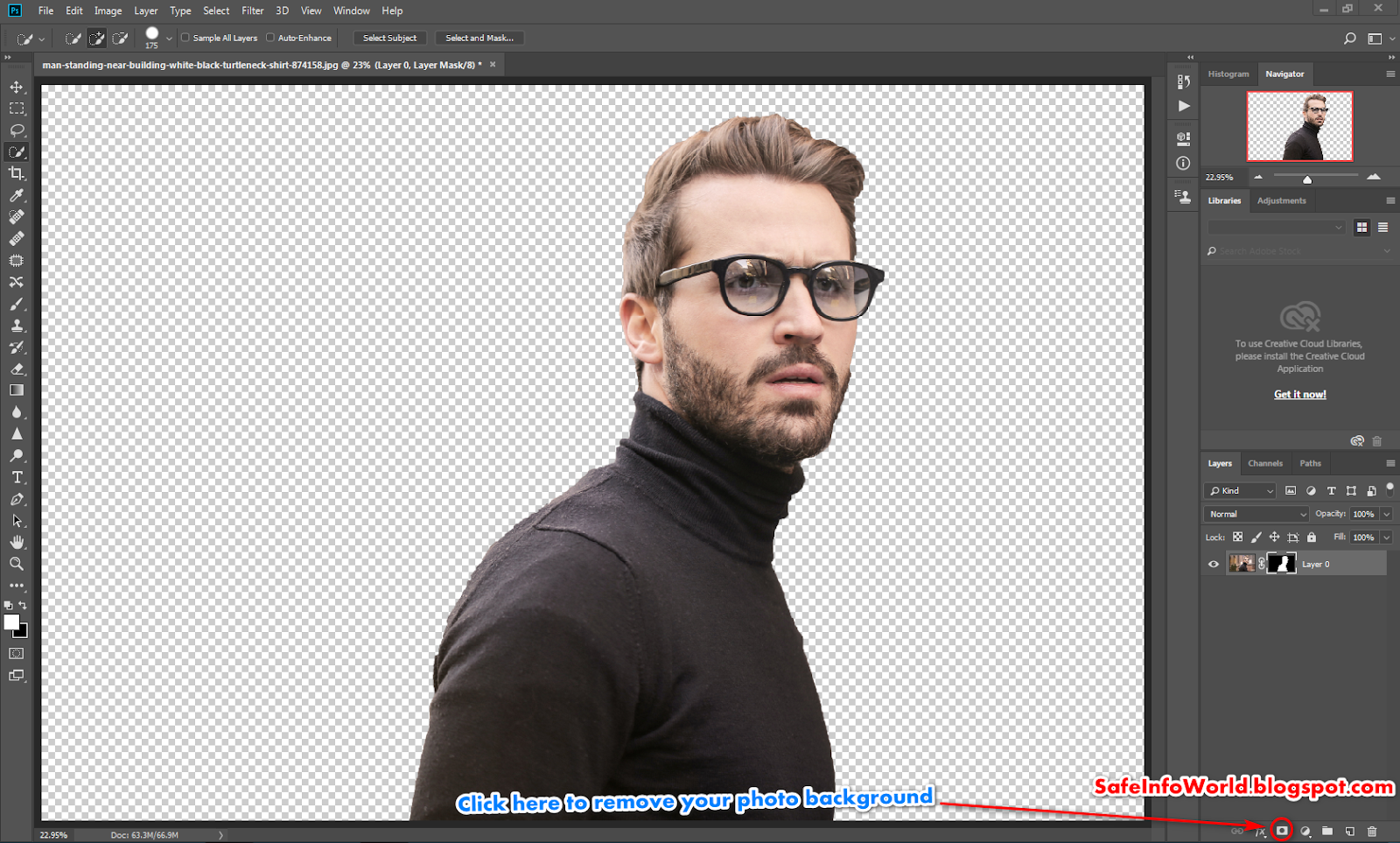The height and width of the screenshot is (843, 1400).
Task: Switch to the Channels tab
Action: click(1265, 463)
